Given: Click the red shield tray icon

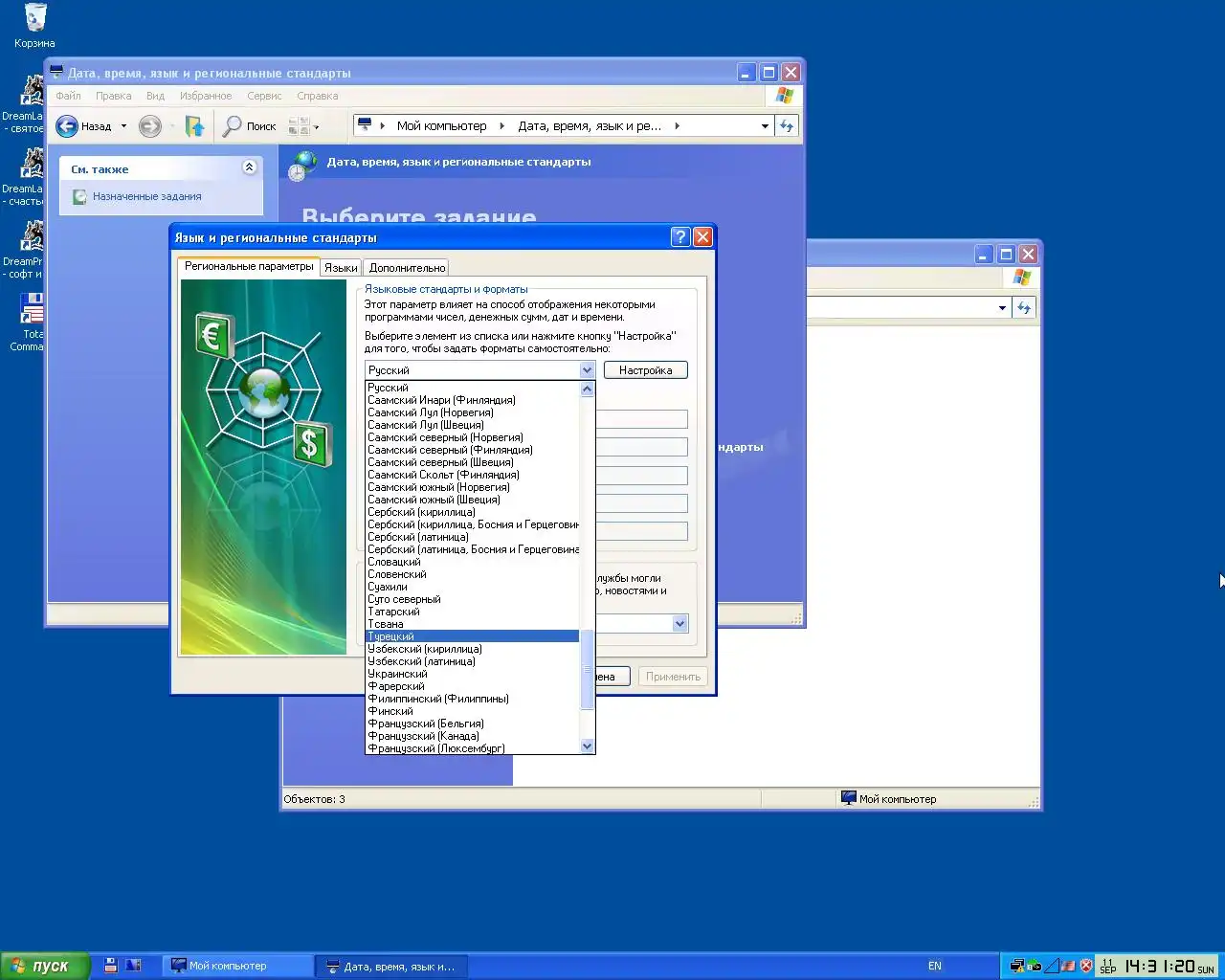Looking at the screenshot, I should 1086,967.
